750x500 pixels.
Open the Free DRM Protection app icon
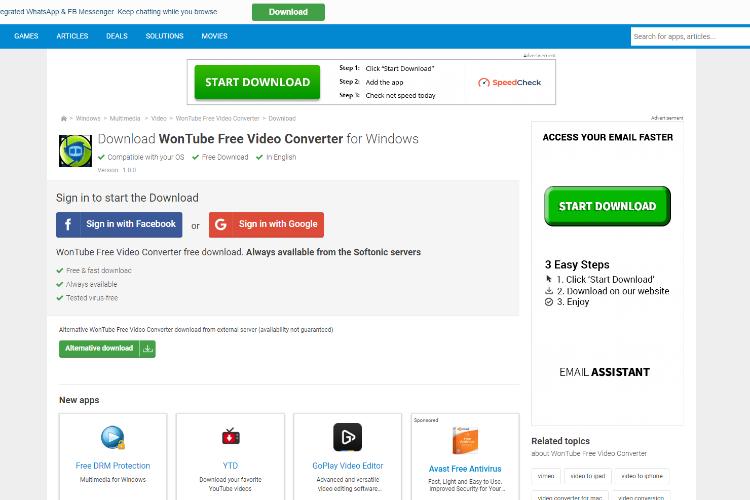pos(113,437)
